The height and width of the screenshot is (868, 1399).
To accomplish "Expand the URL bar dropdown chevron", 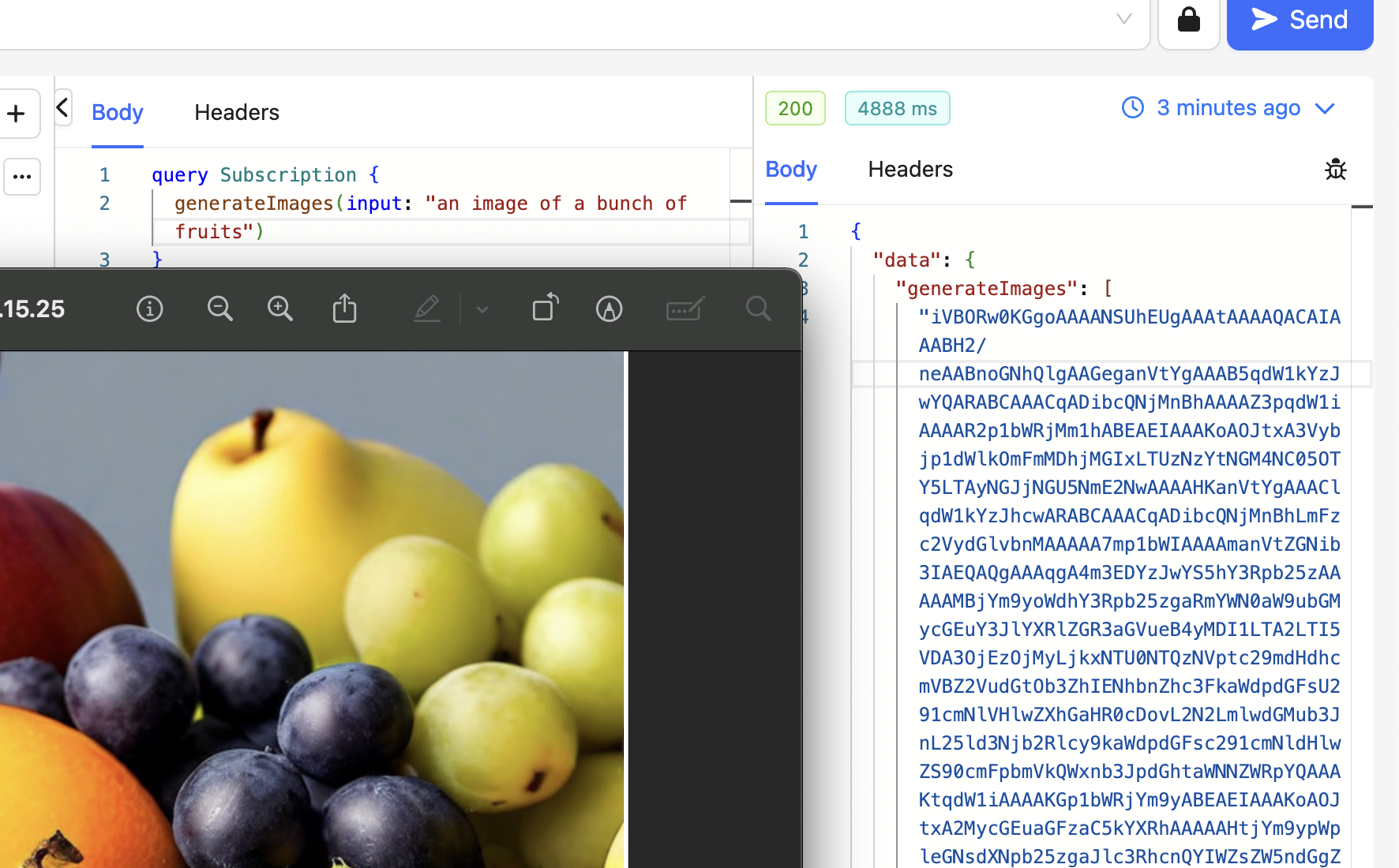I will pyautogui.click(x=1124, y=19).
